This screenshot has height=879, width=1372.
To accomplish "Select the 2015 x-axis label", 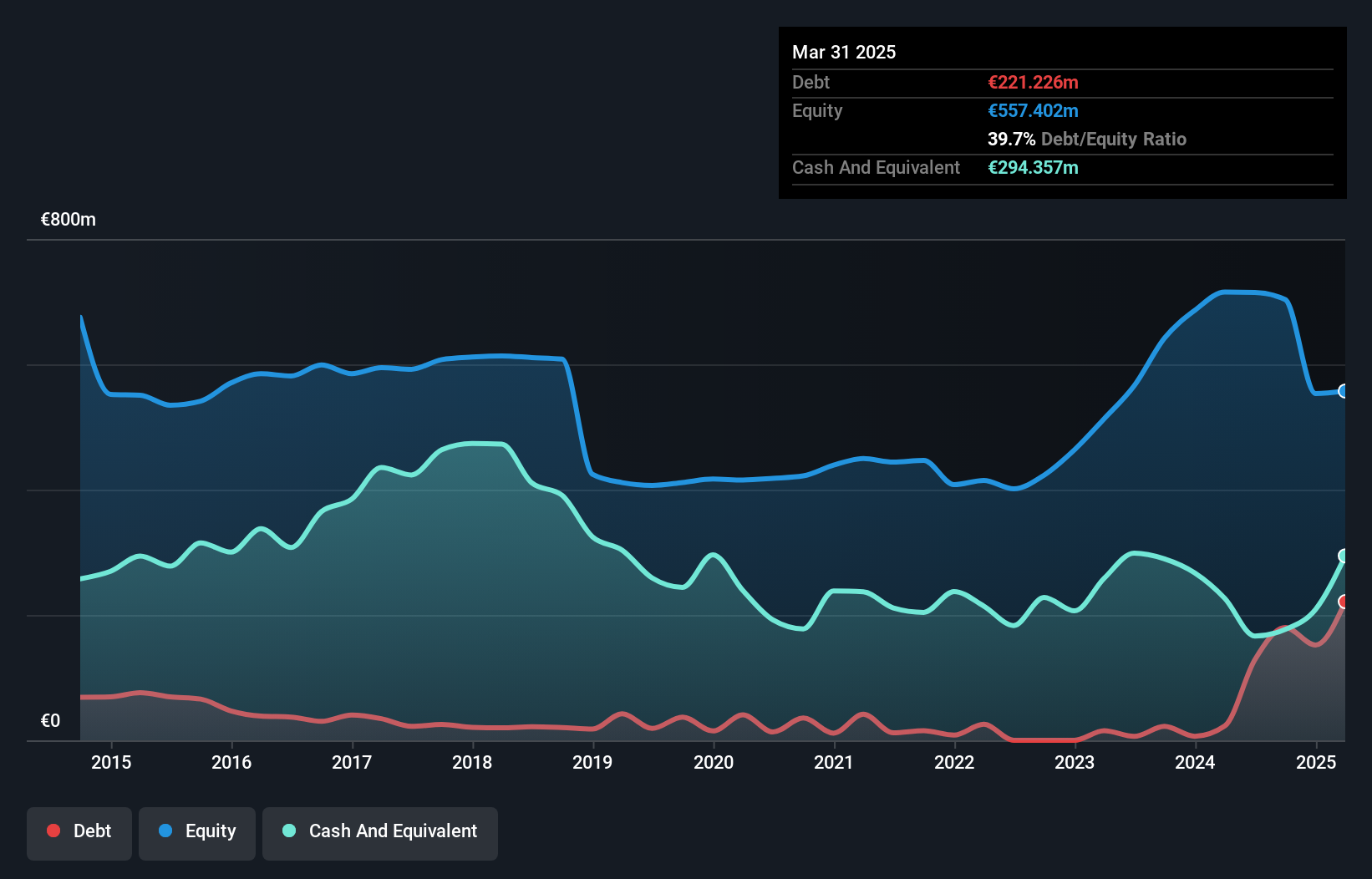I will tap(111, 762).
